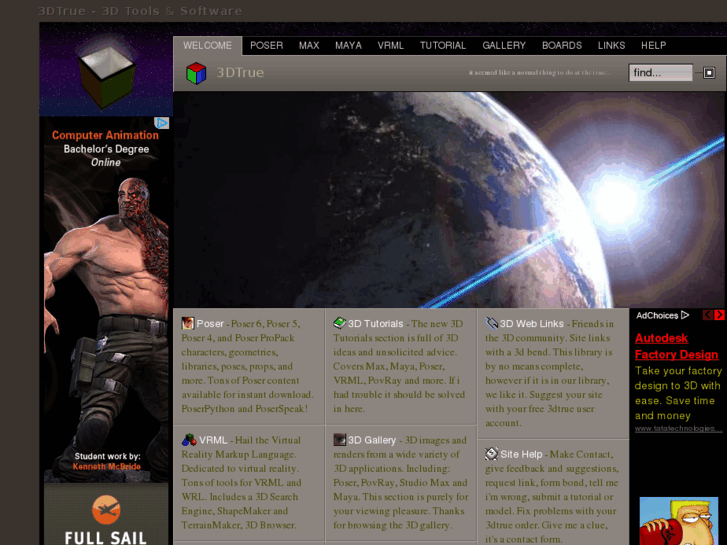Open the 3D Web Links link
The width and height of the screenshot is (727, 545).
(532, 324)
